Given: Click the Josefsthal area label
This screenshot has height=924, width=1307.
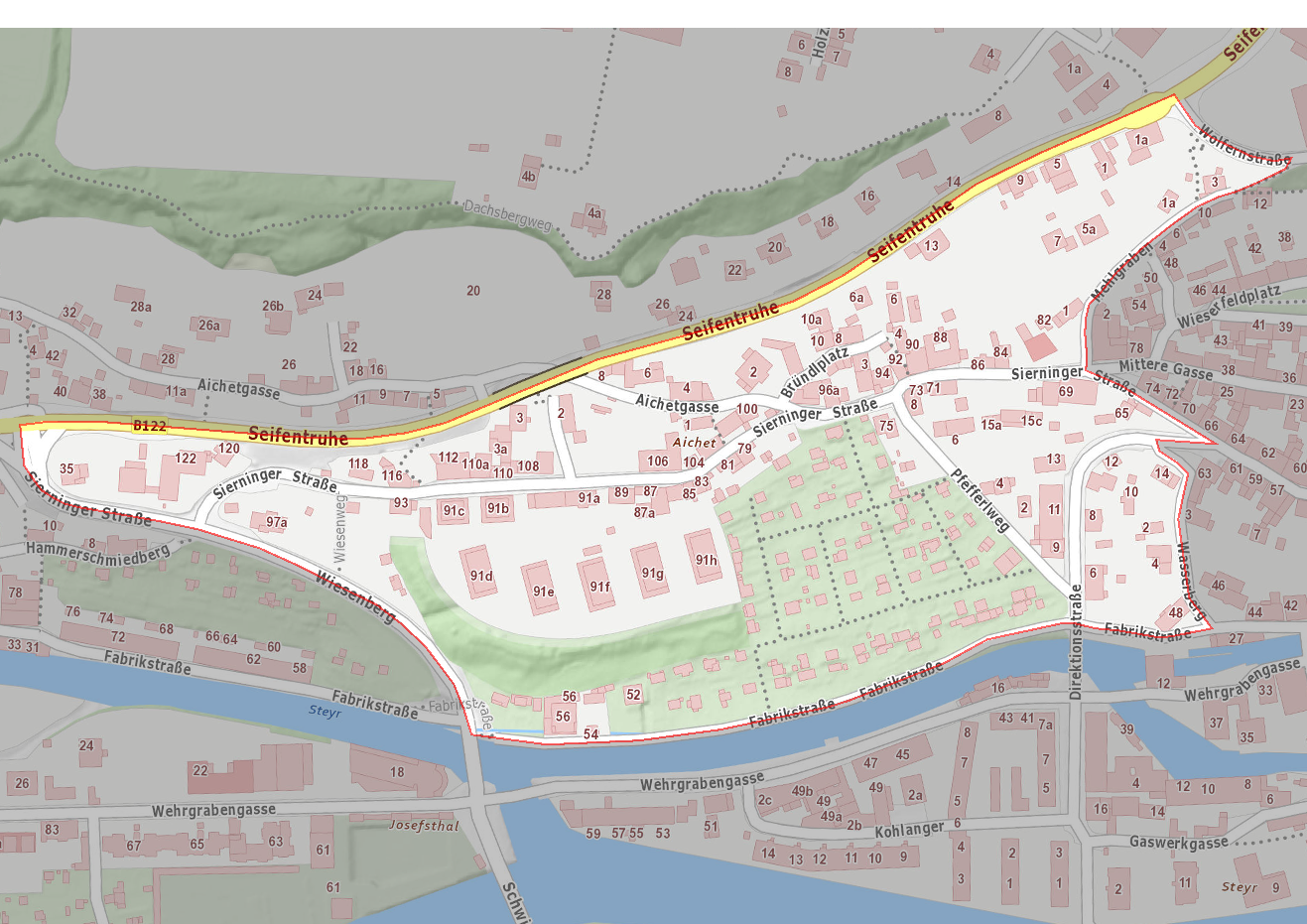Looking at the screenshot, I should coord(424,825).
